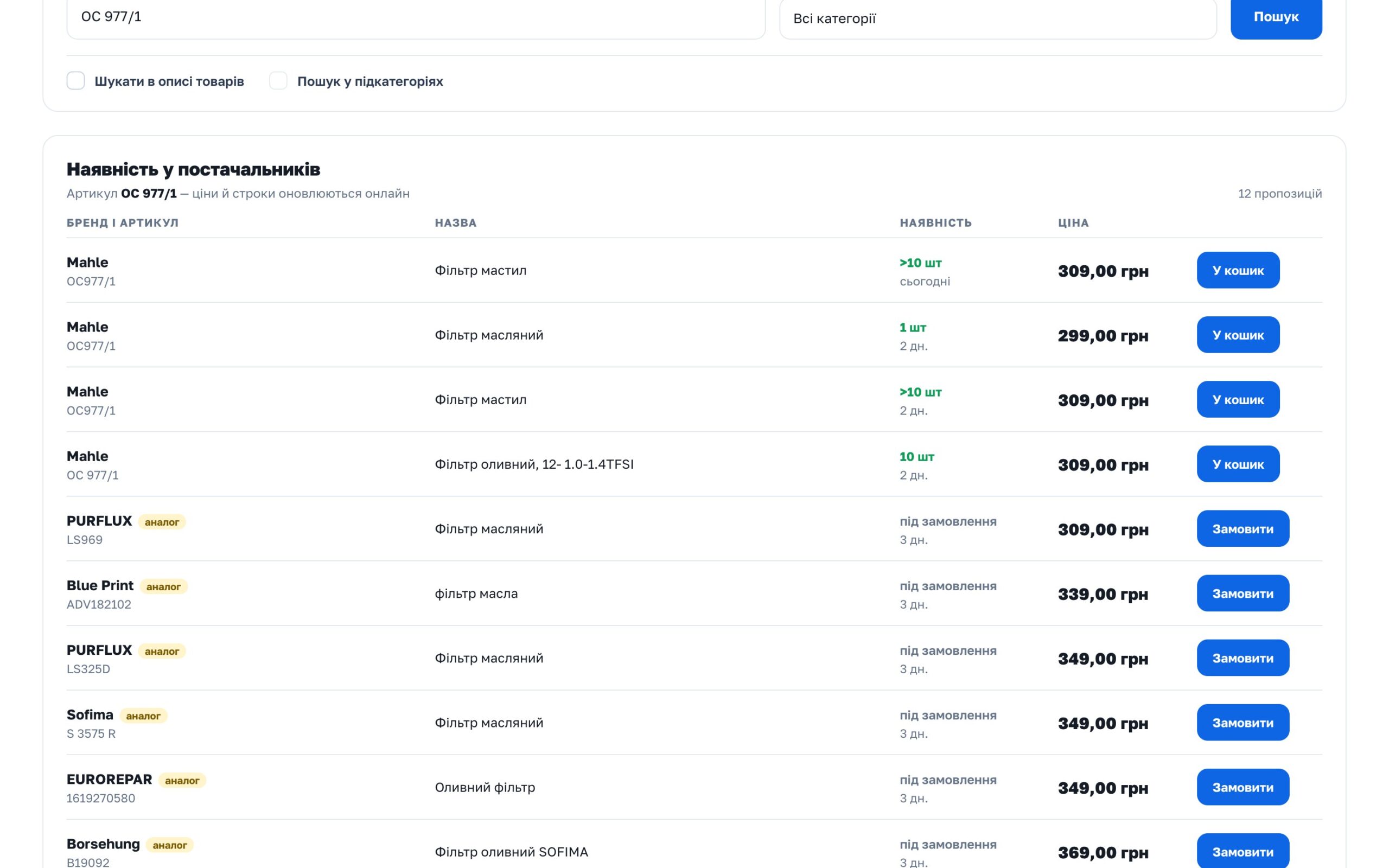Viewport: 1389px width, 868px height.
Task: Click the '1 шт' availability value
Action: [x=913, y=327]
